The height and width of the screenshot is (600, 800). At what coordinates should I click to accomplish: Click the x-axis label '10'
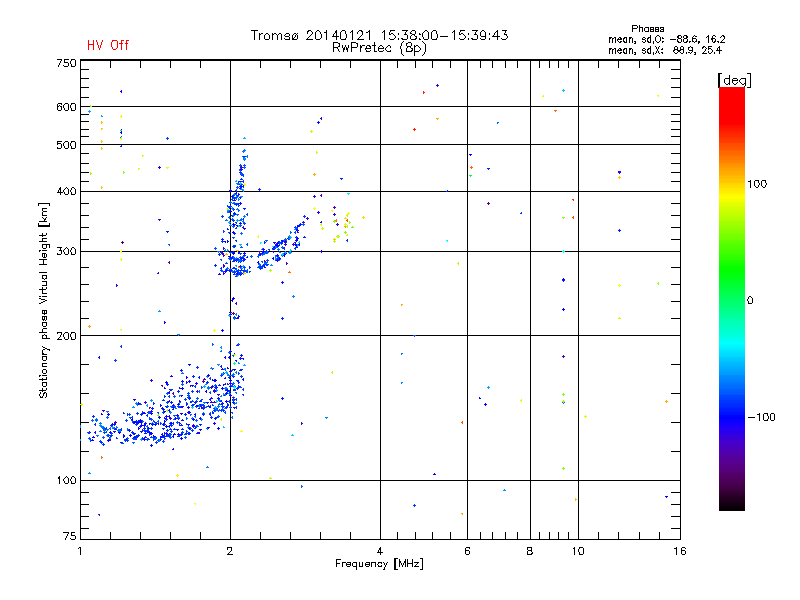point(578,551)
